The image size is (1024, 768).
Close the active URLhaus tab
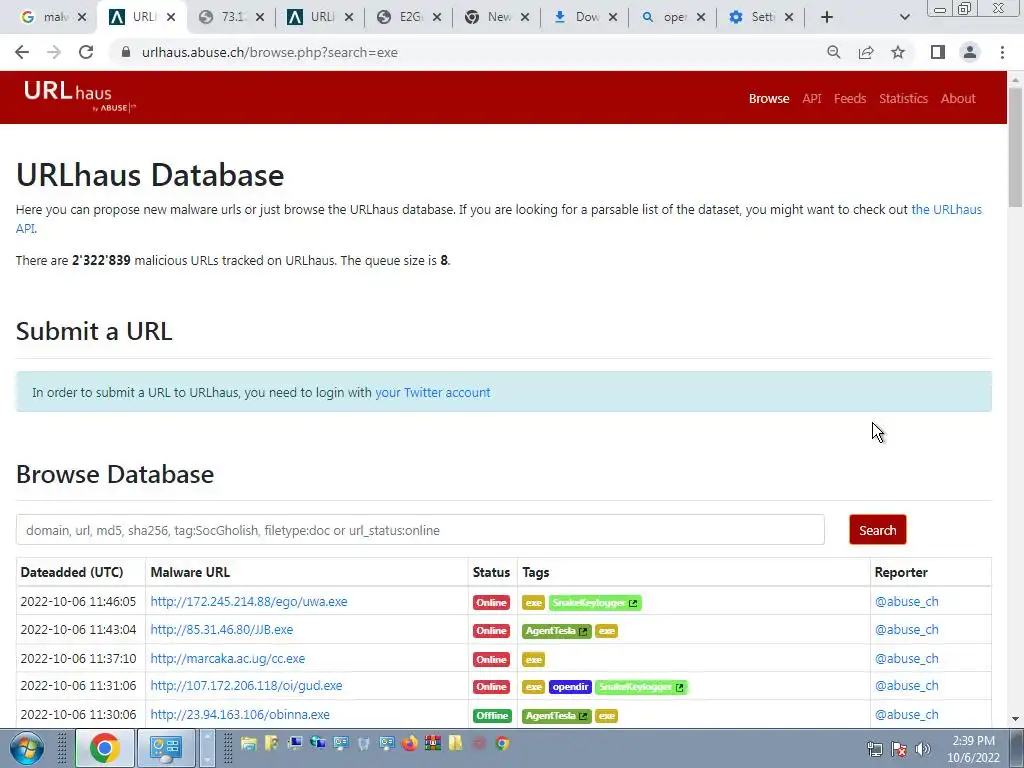click(171, 17)
